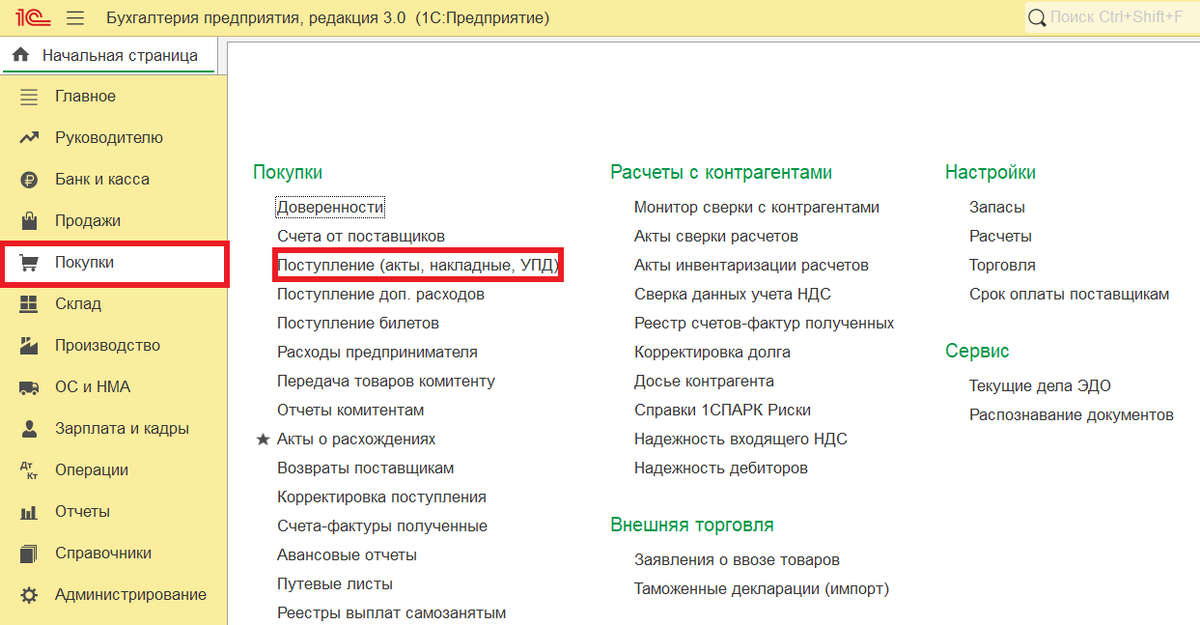Click the shopping bag icon for Продажи

(29, 221)
